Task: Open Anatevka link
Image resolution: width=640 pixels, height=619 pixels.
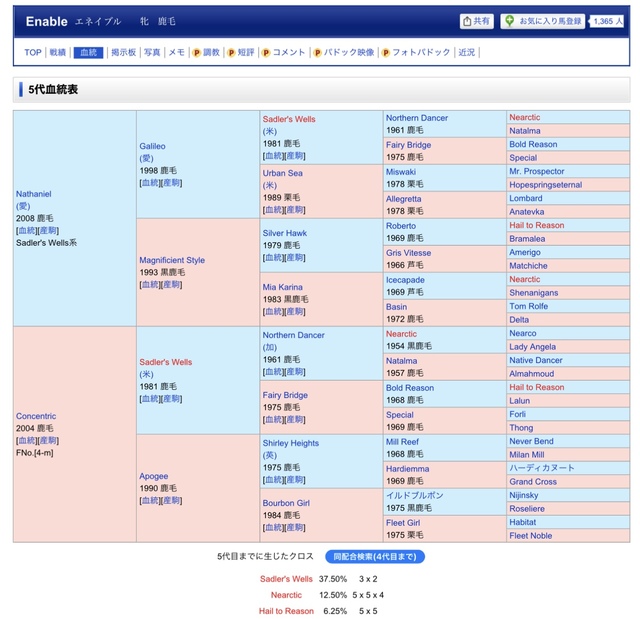Action: 527,212
